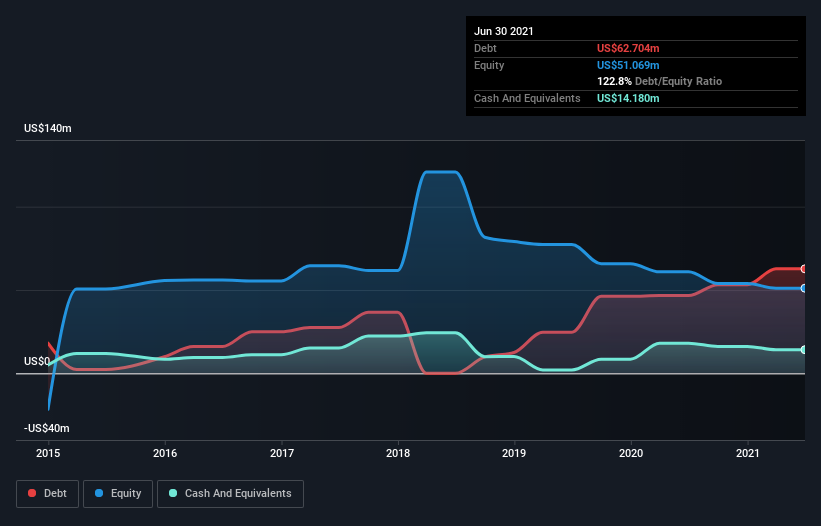
Task: Click the Debt label in tooltip
Action: click(x=485, y=48)
